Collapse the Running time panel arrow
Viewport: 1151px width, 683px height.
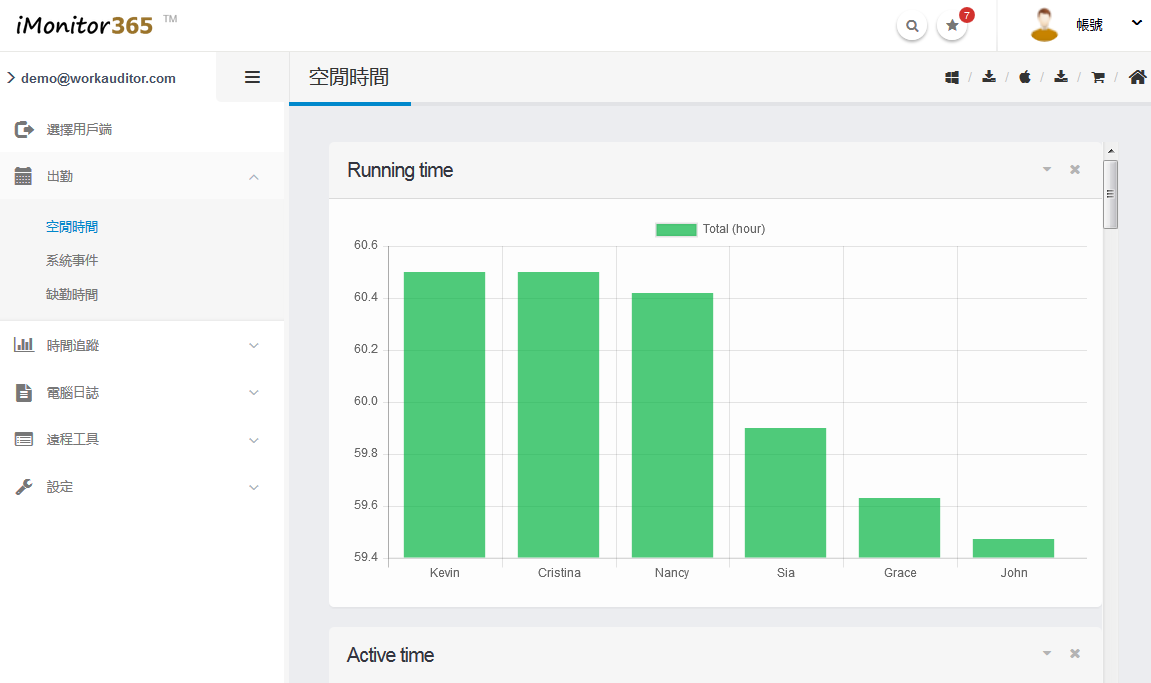1047,170
